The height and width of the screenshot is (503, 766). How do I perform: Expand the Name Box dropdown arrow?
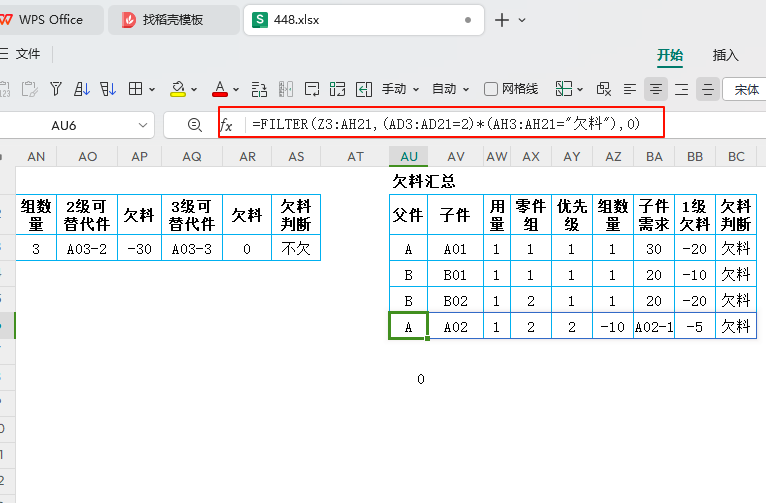tap(143, 126)
